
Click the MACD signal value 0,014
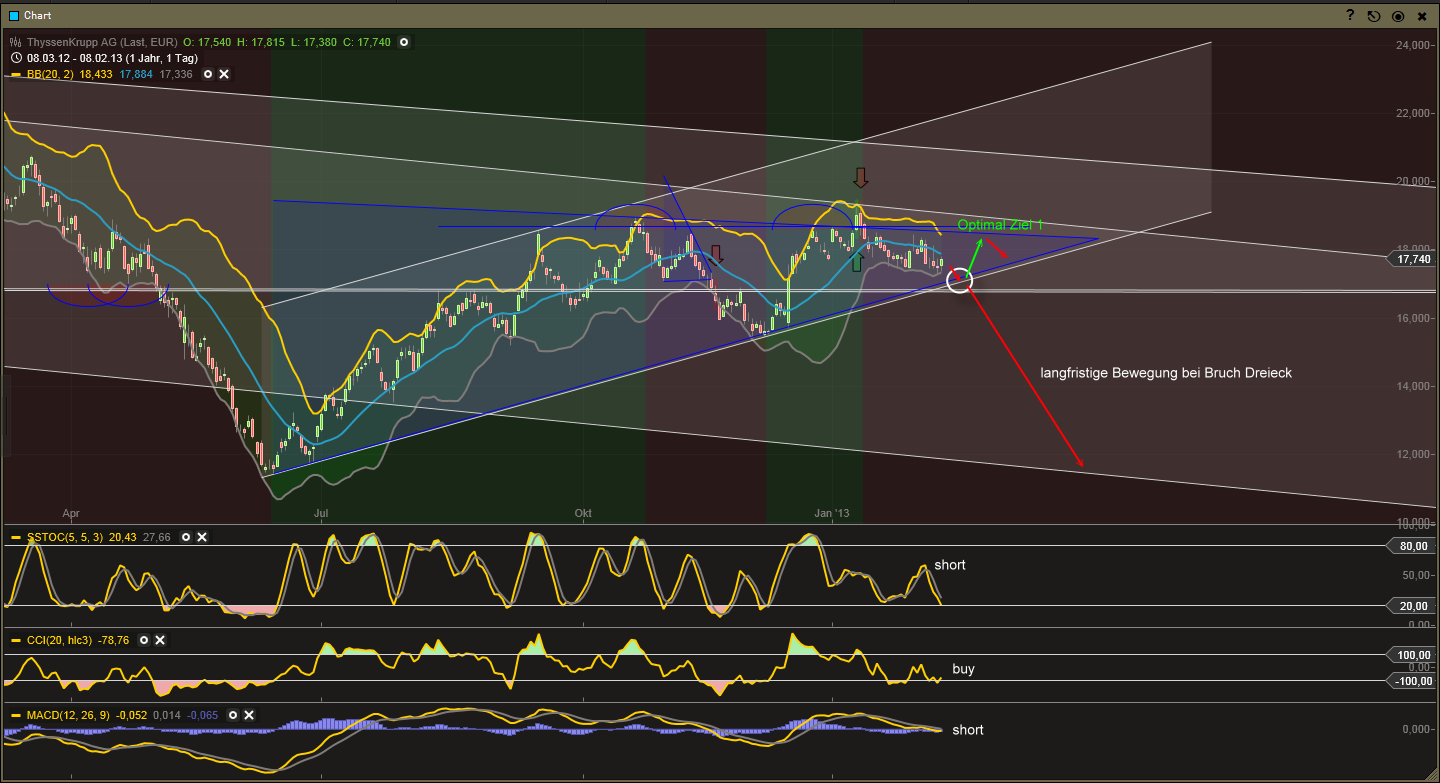pyautogui.click(x=167, y=715)
